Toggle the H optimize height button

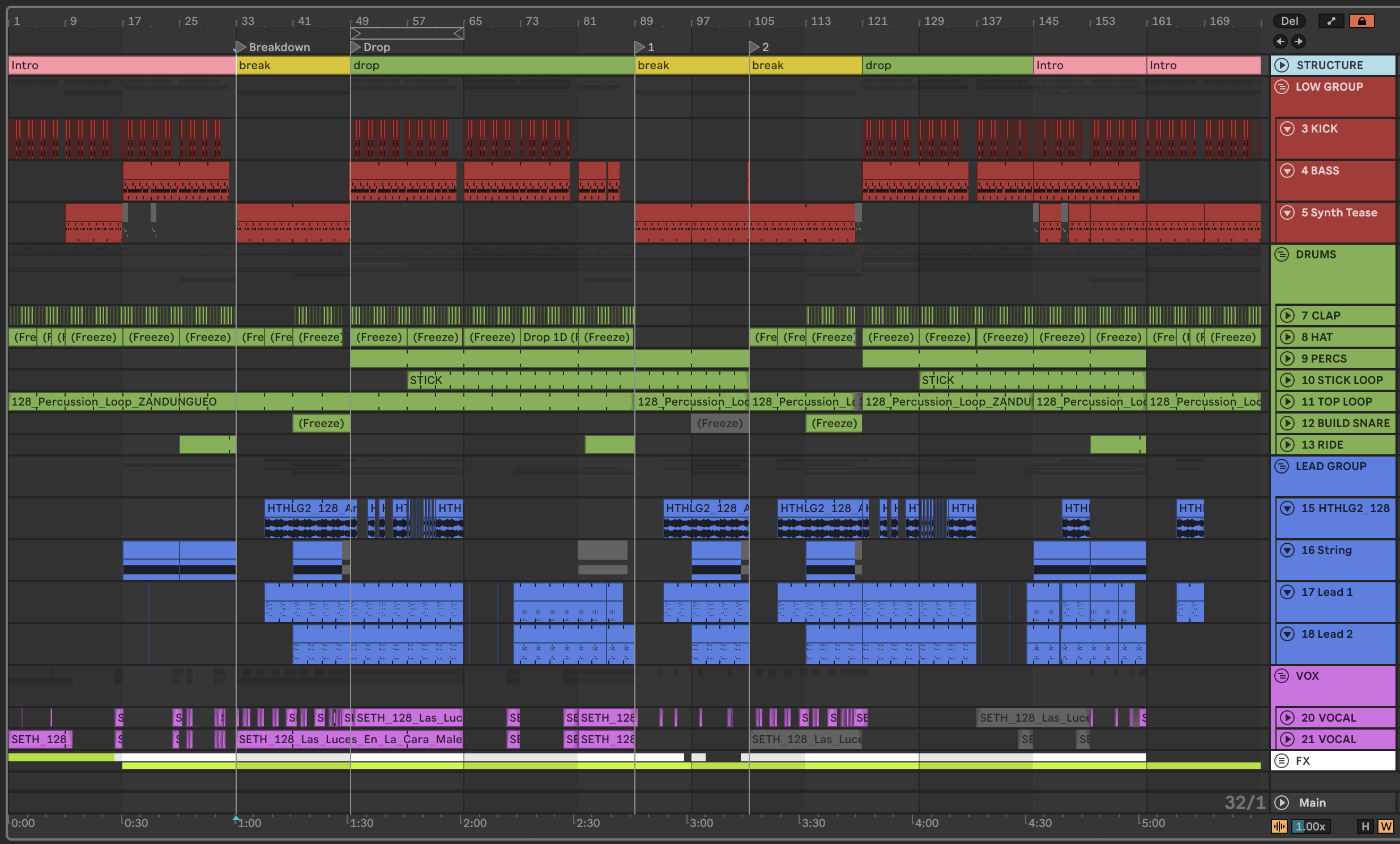pyautogui.click(x=1365, y=826)
